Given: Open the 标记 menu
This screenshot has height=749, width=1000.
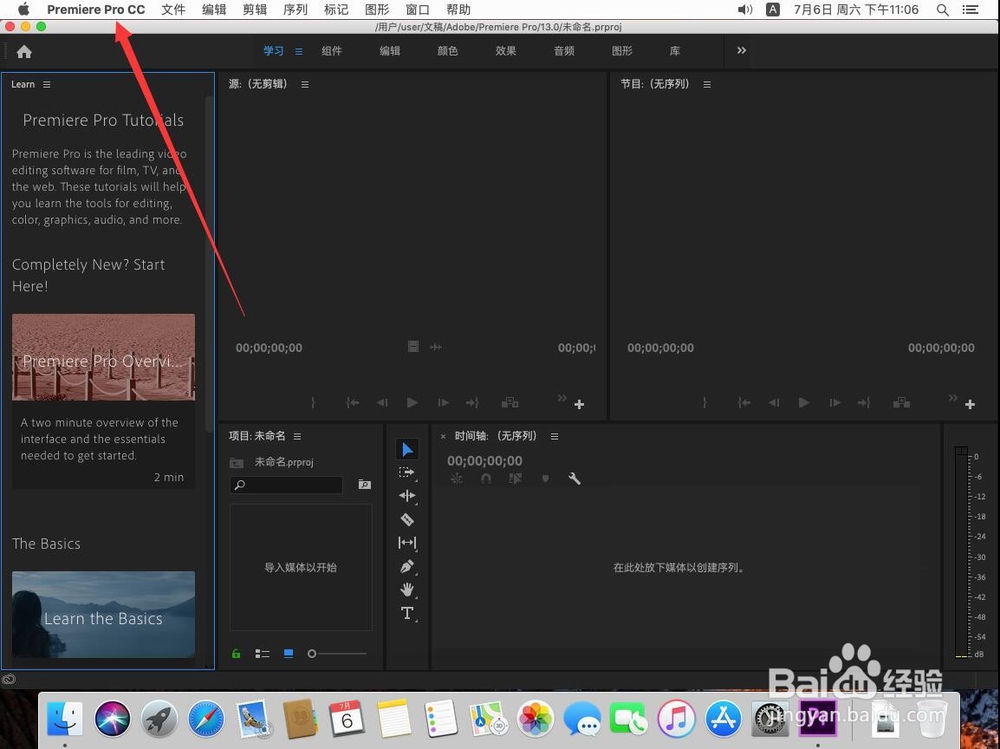Looking at the screenshot, I should coord(336,10).
